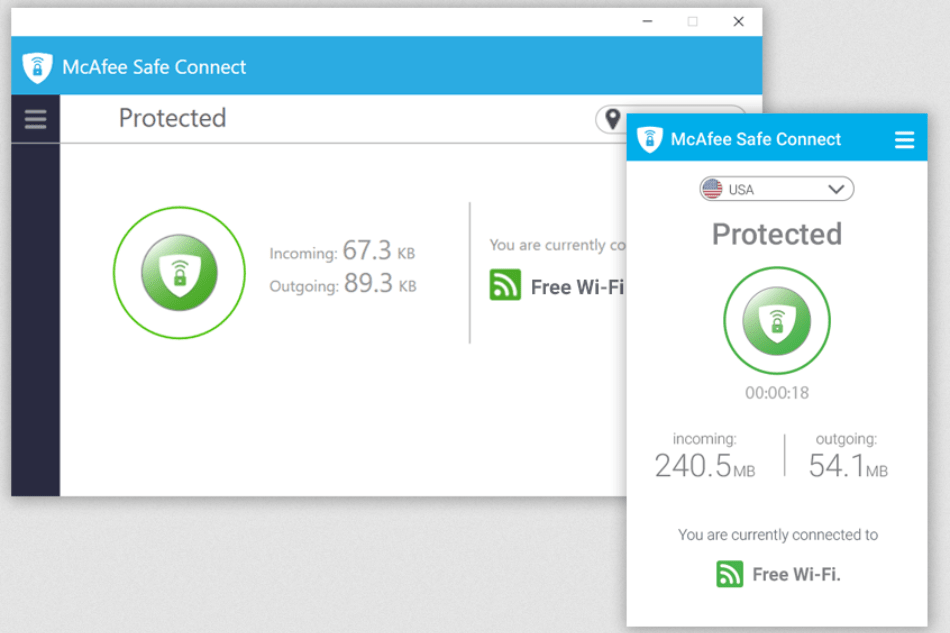Viewport: 950px width, 633px height.
Task: Maximize the desktop McAfee window
Action: pyautogui.click(x=693, y=21)
